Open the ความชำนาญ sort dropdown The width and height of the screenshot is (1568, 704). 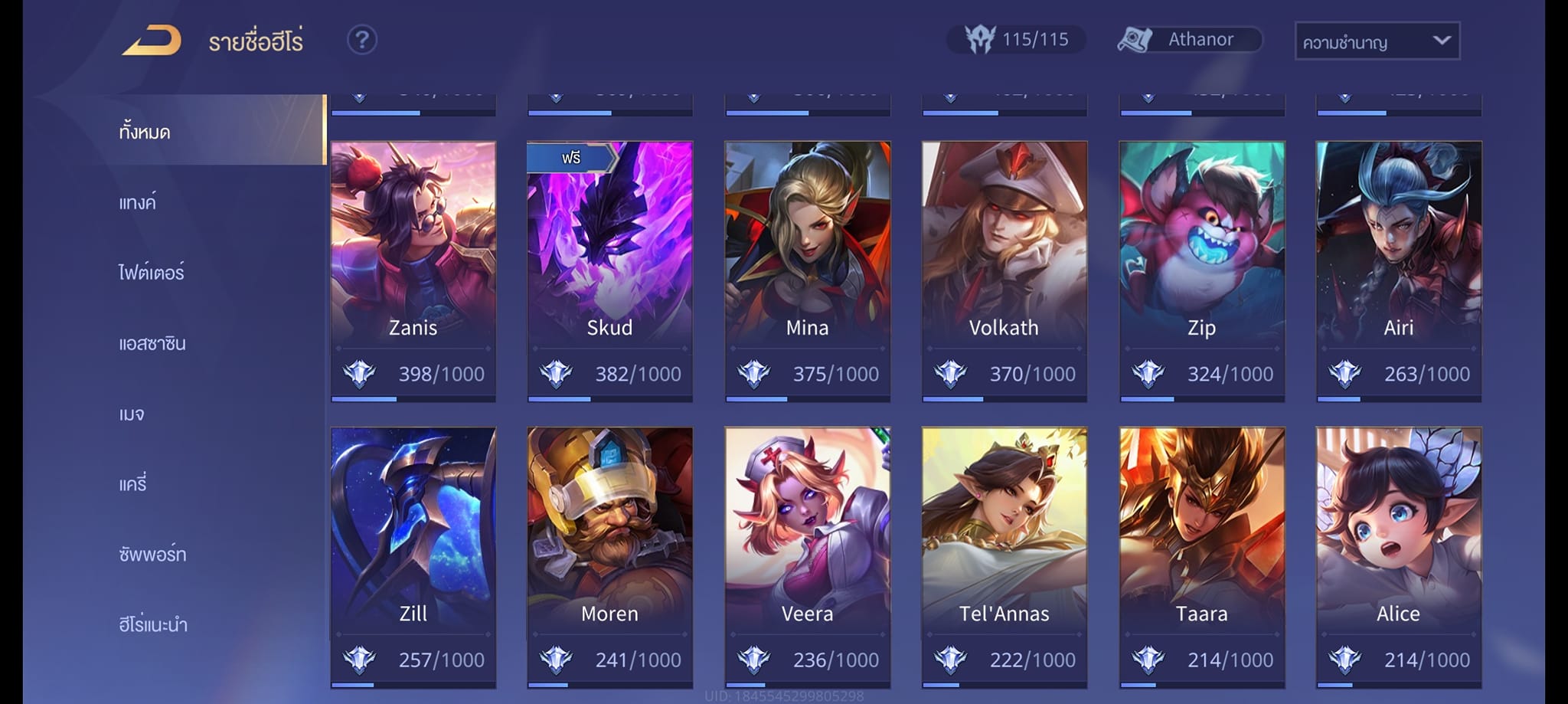[x=1377, y=41]
